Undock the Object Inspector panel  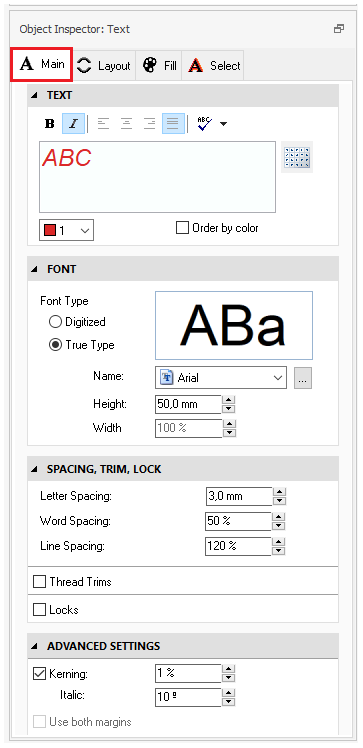[339, 29]
